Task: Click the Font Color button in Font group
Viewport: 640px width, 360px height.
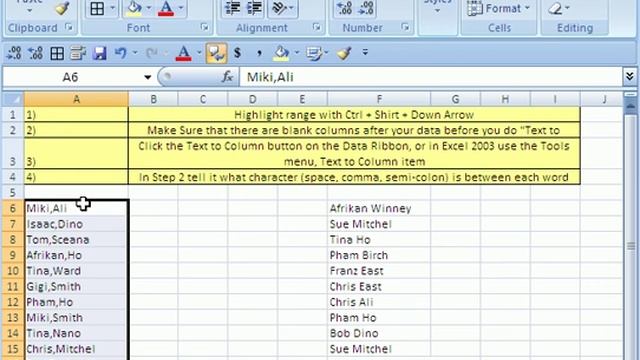Action: (x=166, y=8)
